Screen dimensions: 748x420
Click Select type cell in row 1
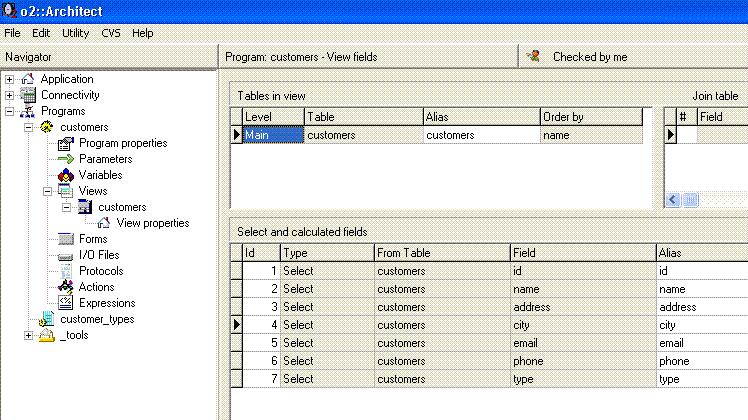click(x=327, y=271)
